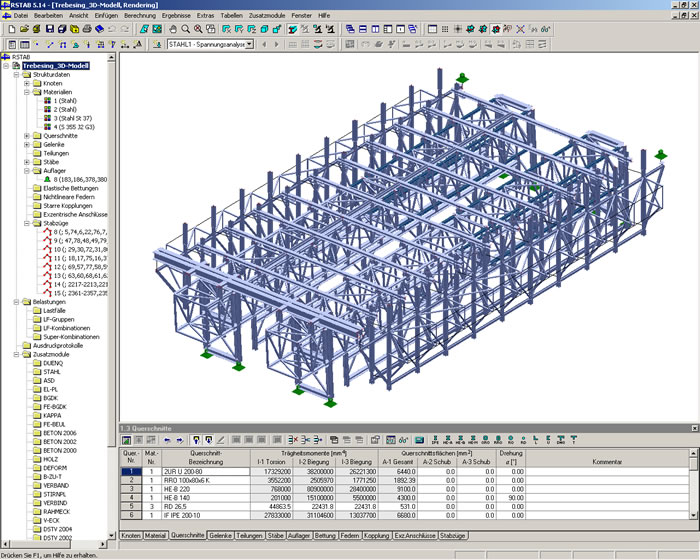The image size is (700, 560).
Task: Select the BETON 2006 module
Action: click(x=60, y=433)
